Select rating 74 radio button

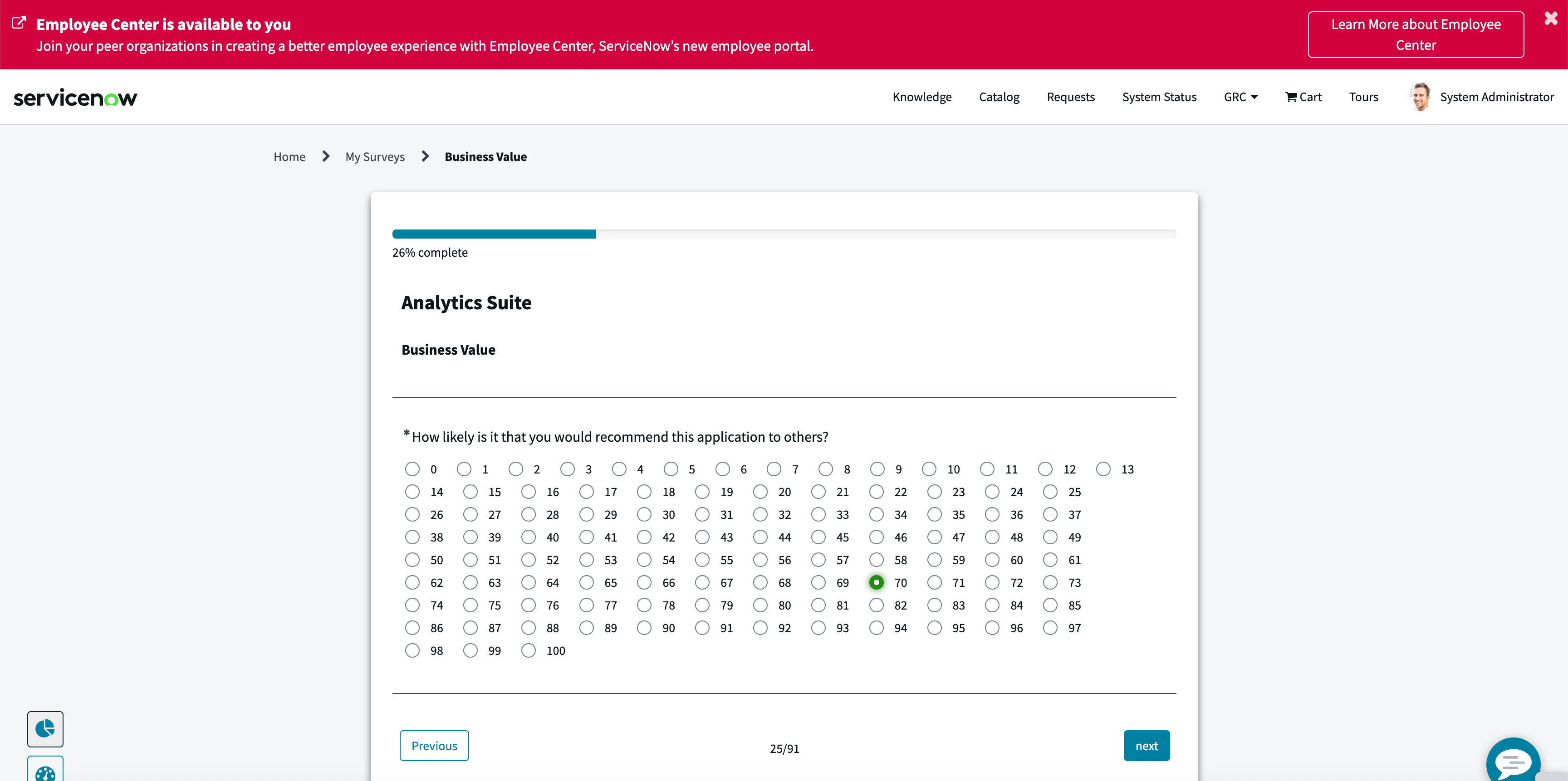pos(412,605)
